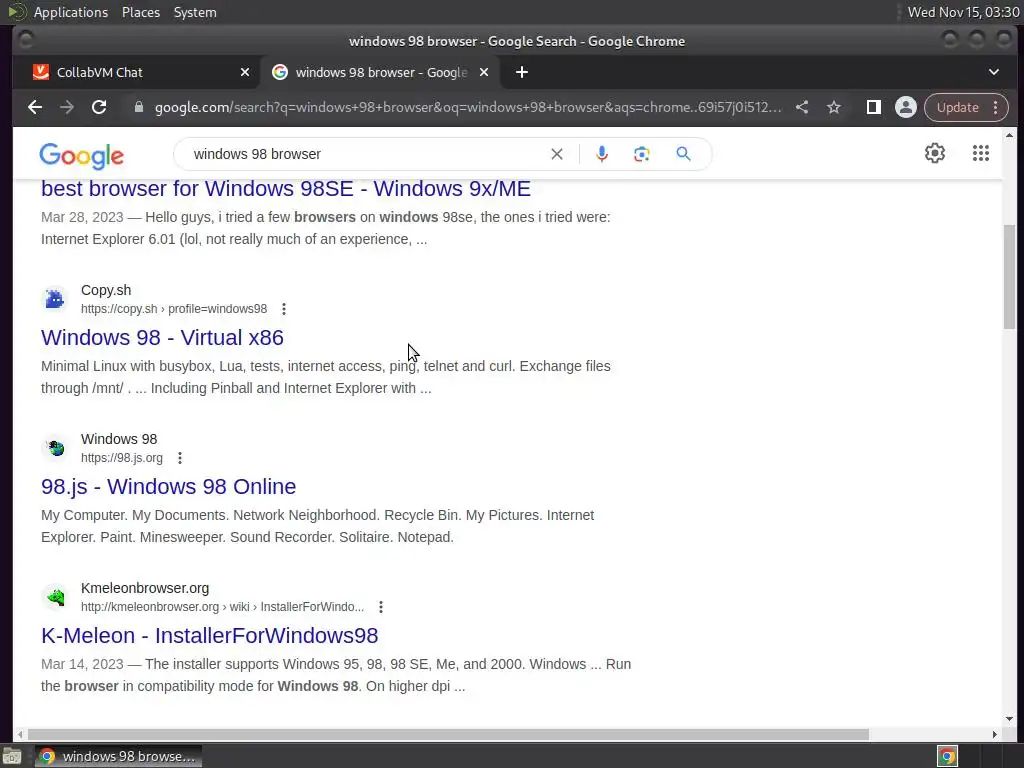Image resolution: width=1024 pixels, height=768 pixels.
Task: Switch to CollabVM Chat tab
Action: (136, 72)
